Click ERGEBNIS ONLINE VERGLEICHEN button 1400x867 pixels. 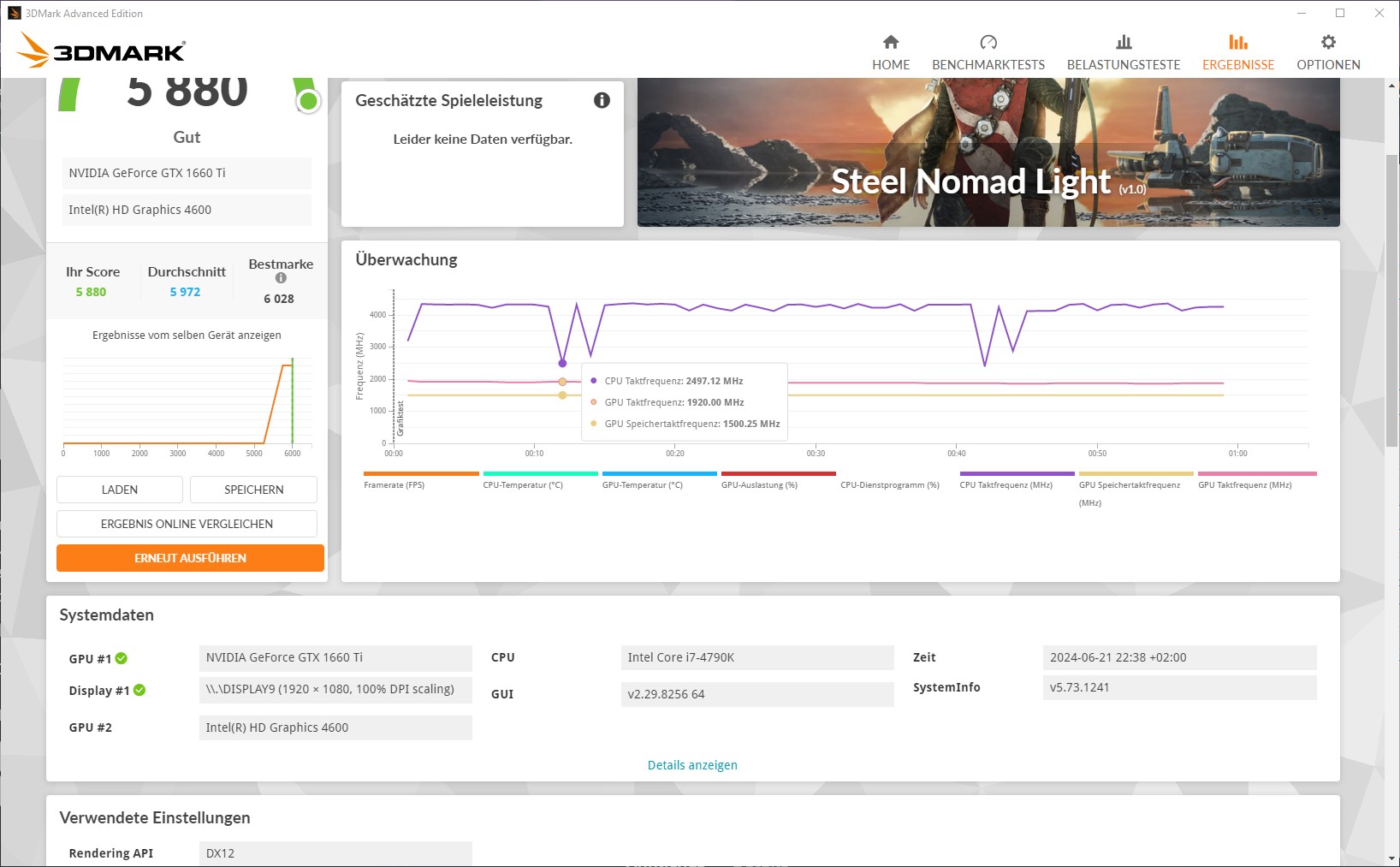pyautogui.click(x=187, y=524)
